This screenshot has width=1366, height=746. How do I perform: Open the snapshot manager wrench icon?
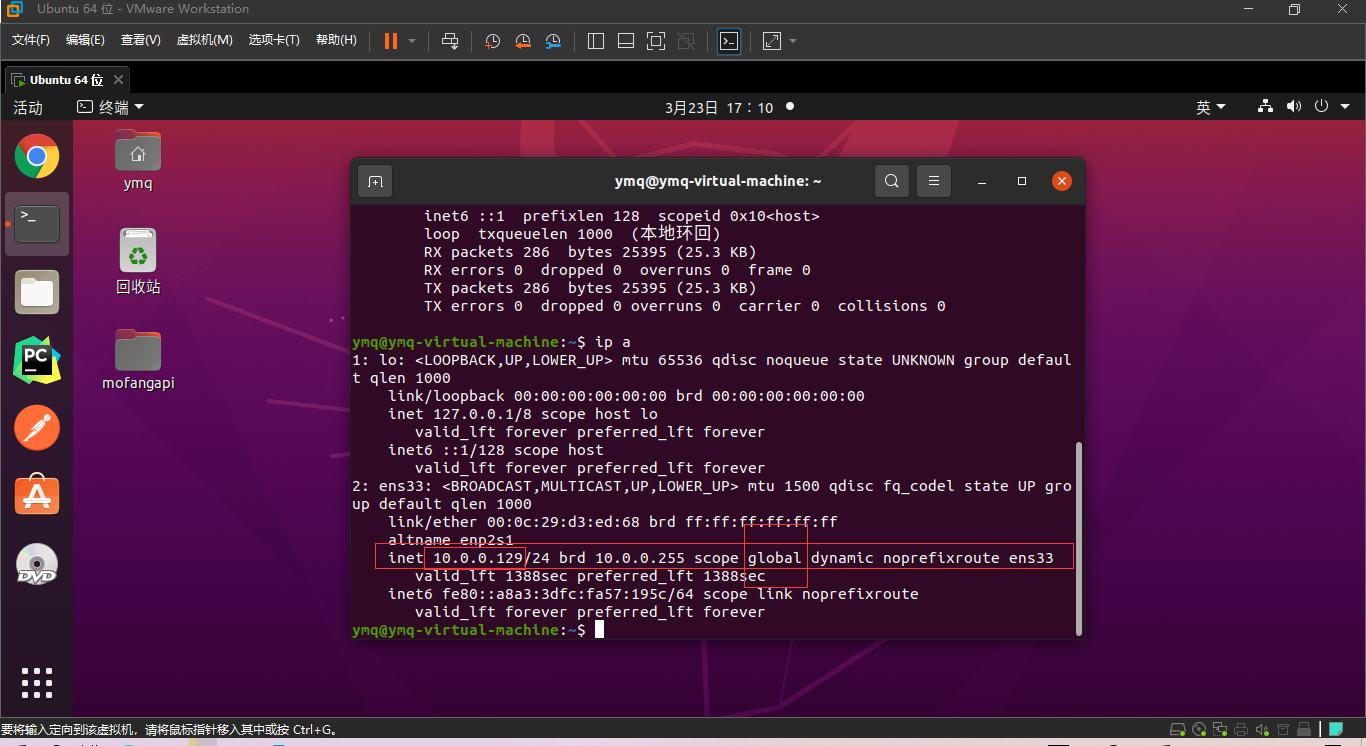(x=553, y=41)
